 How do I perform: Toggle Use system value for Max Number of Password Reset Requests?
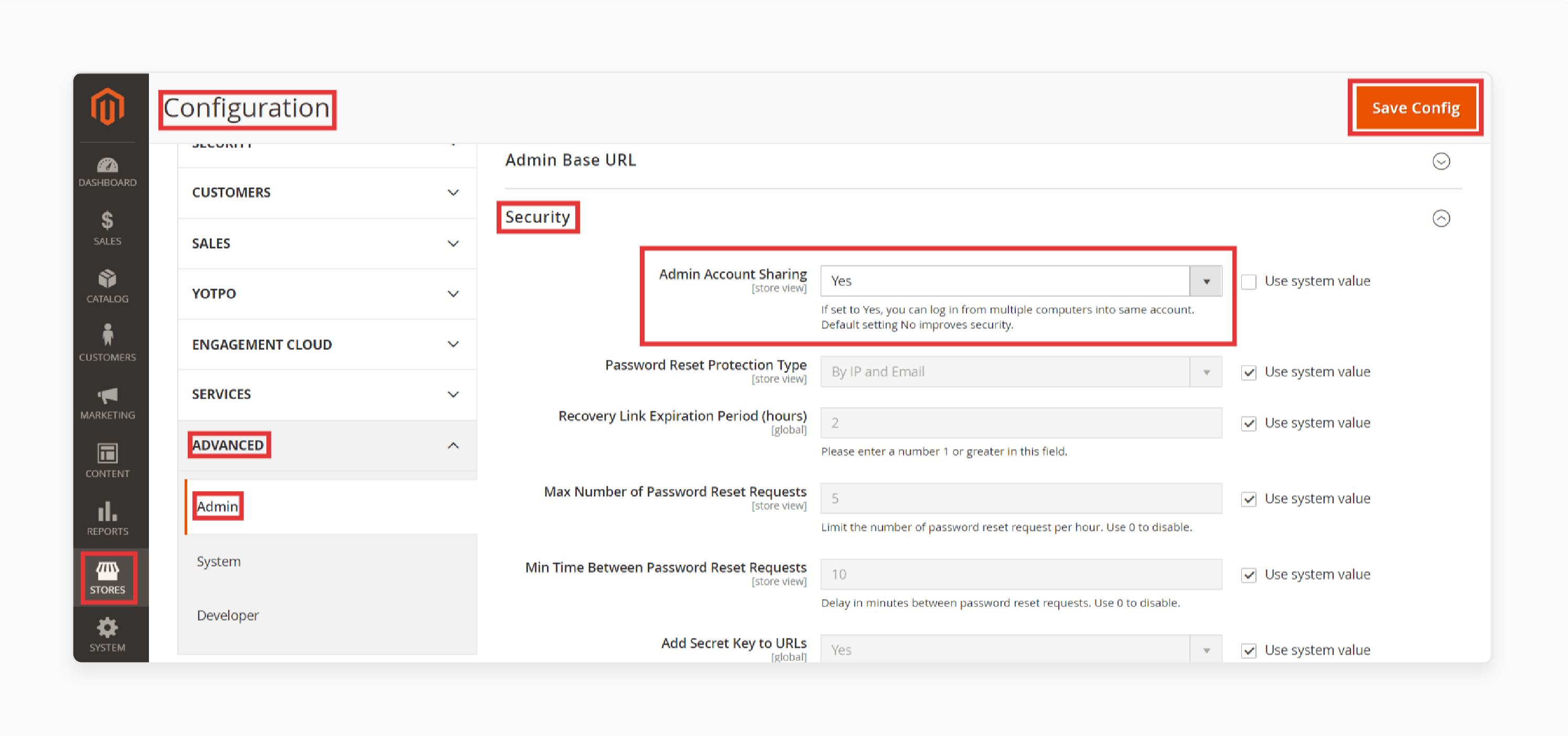coord(1249,499)
